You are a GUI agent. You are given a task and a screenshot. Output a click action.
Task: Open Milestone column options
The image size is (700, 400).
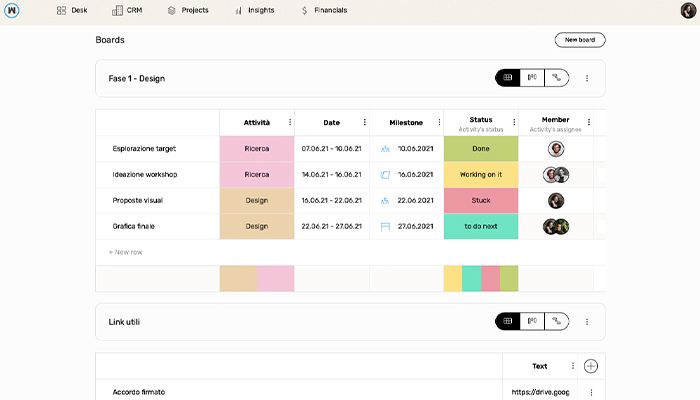439,122
